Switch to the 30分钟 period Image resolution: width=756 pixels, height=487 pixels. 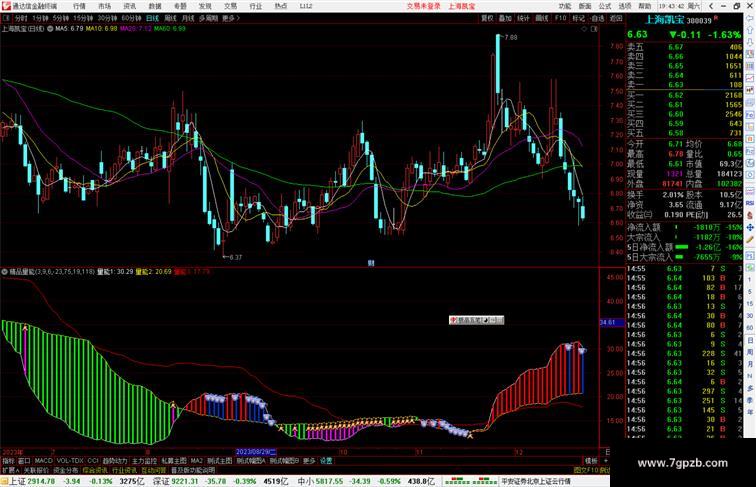[x=107, y=18]
